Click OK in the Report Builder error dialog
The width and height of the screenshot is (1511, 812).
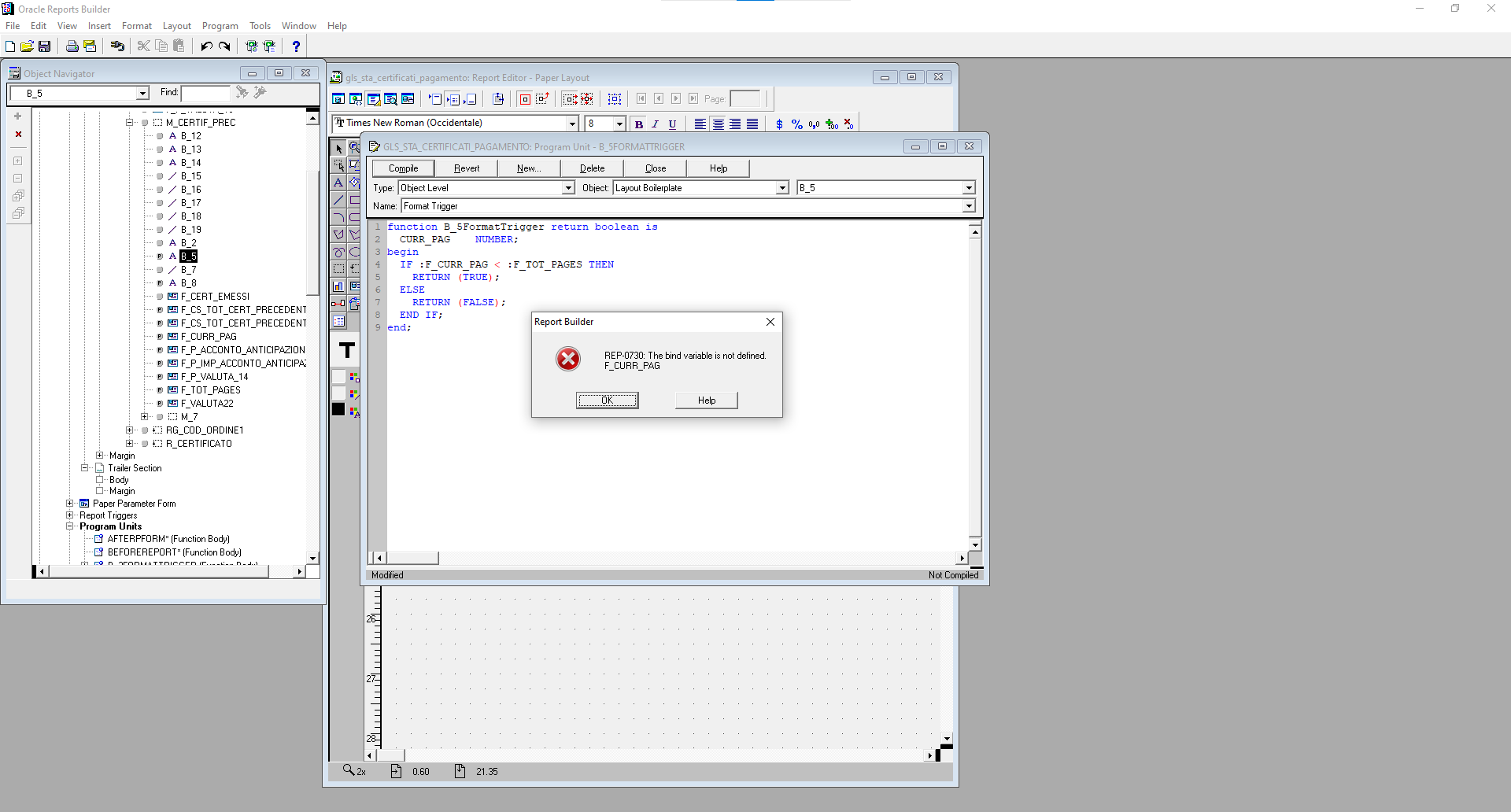point(607,400)
